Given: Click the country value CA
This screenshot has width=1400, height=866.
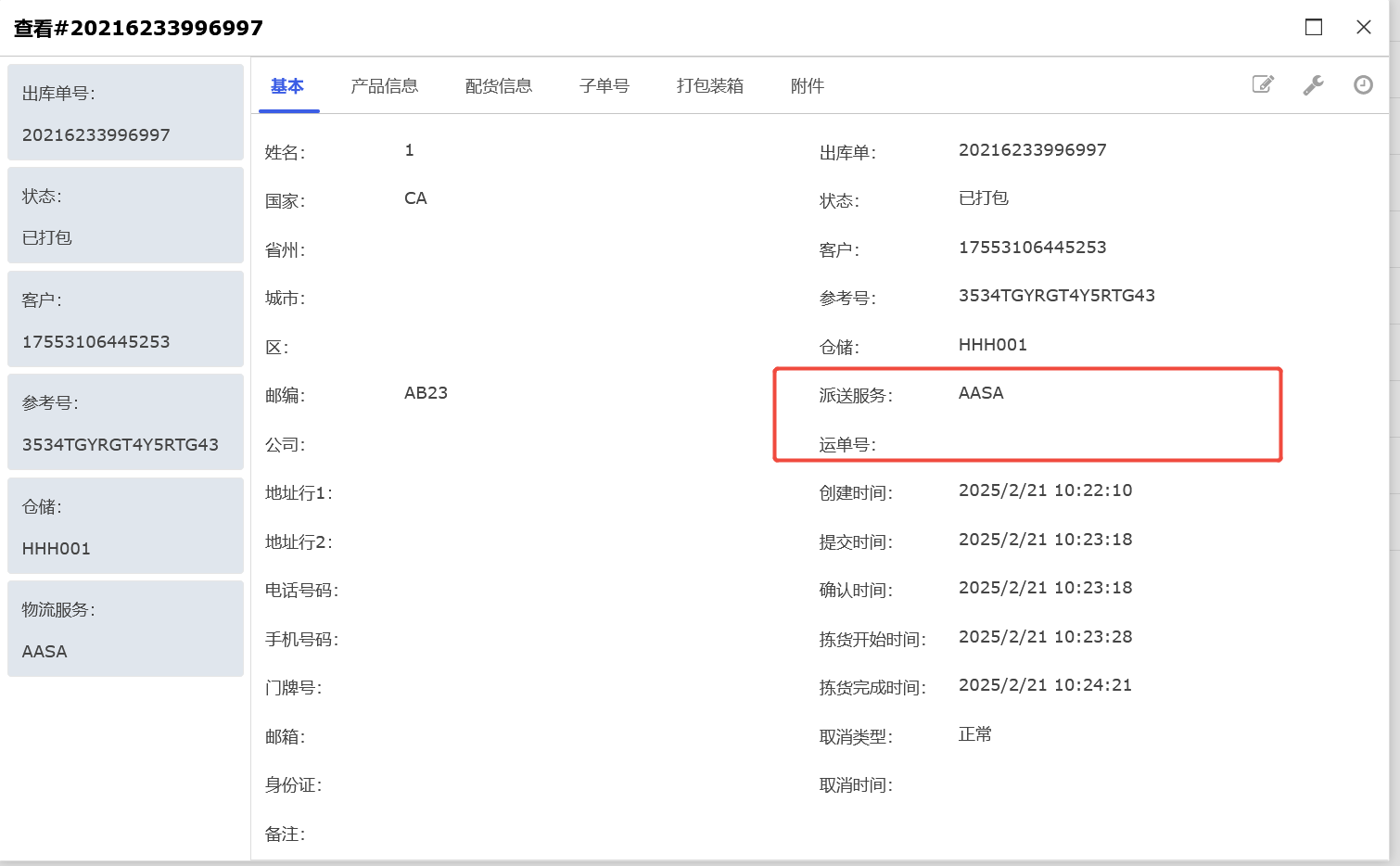Looking at the screenshot, I should tap(415, 198).
